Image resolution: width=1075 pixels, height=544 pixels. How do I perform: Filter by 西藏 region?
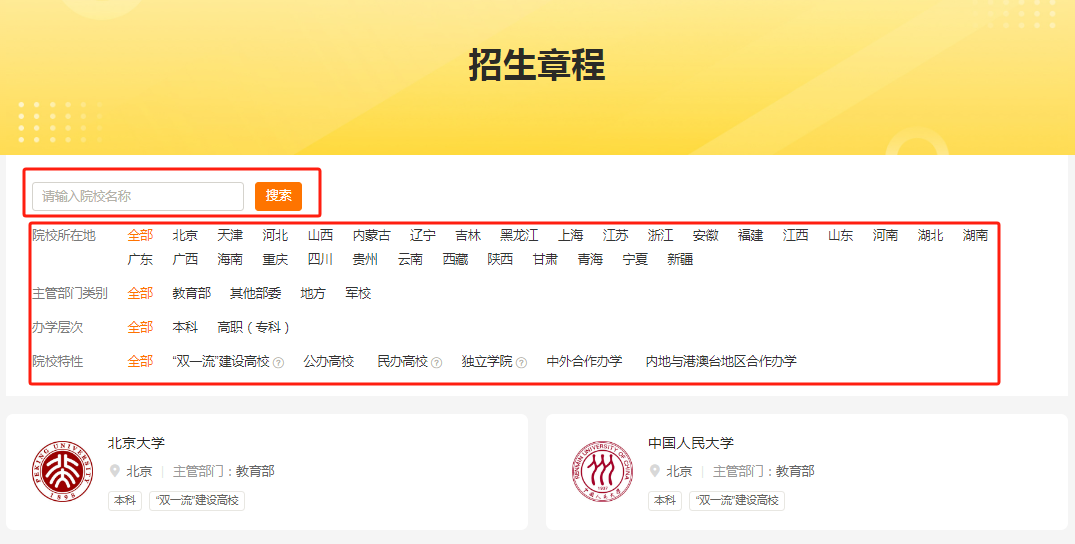(455, 259)
